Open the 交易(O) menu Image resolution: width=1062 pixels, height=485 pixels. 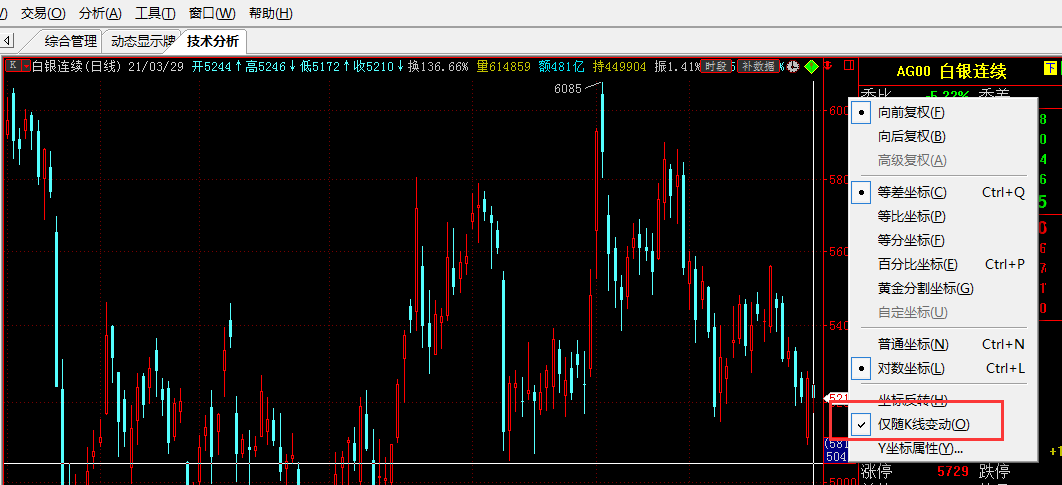point(43,13)
